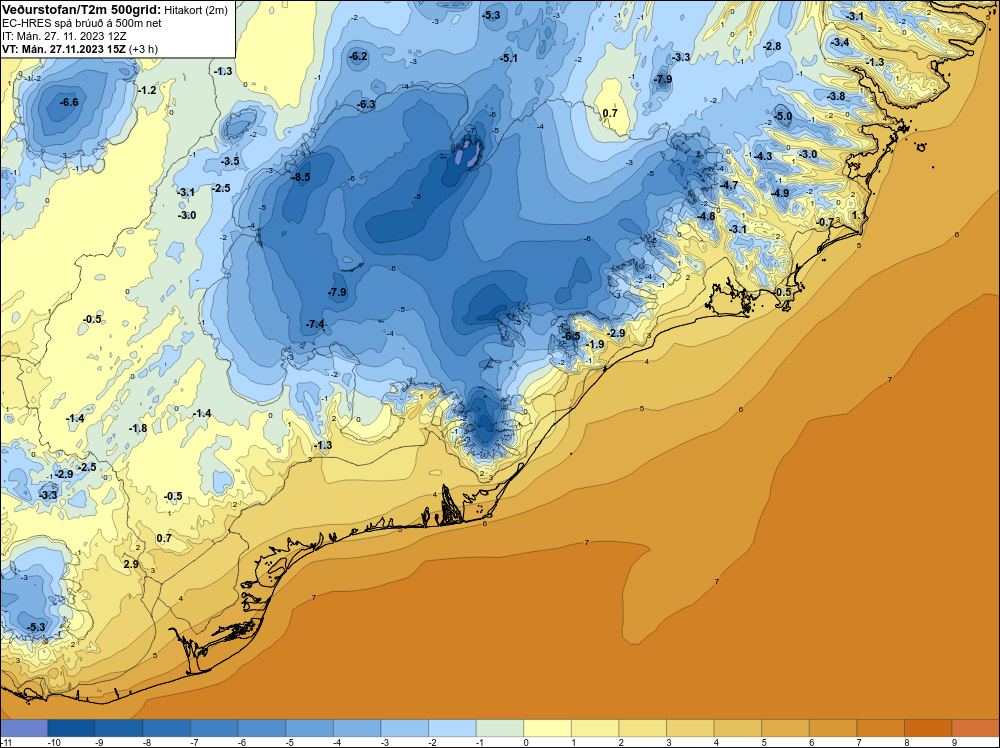1000x748 pixels.
Task: Click the 2.9 temperature label
Action: [x=131, y=564]
